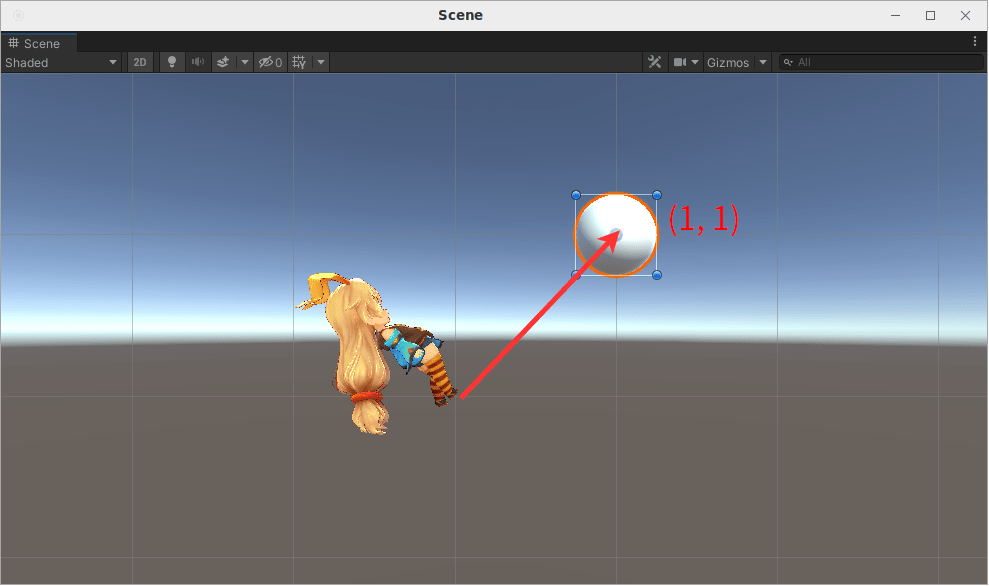Toggle the grid visibility icon

point(300,62)
